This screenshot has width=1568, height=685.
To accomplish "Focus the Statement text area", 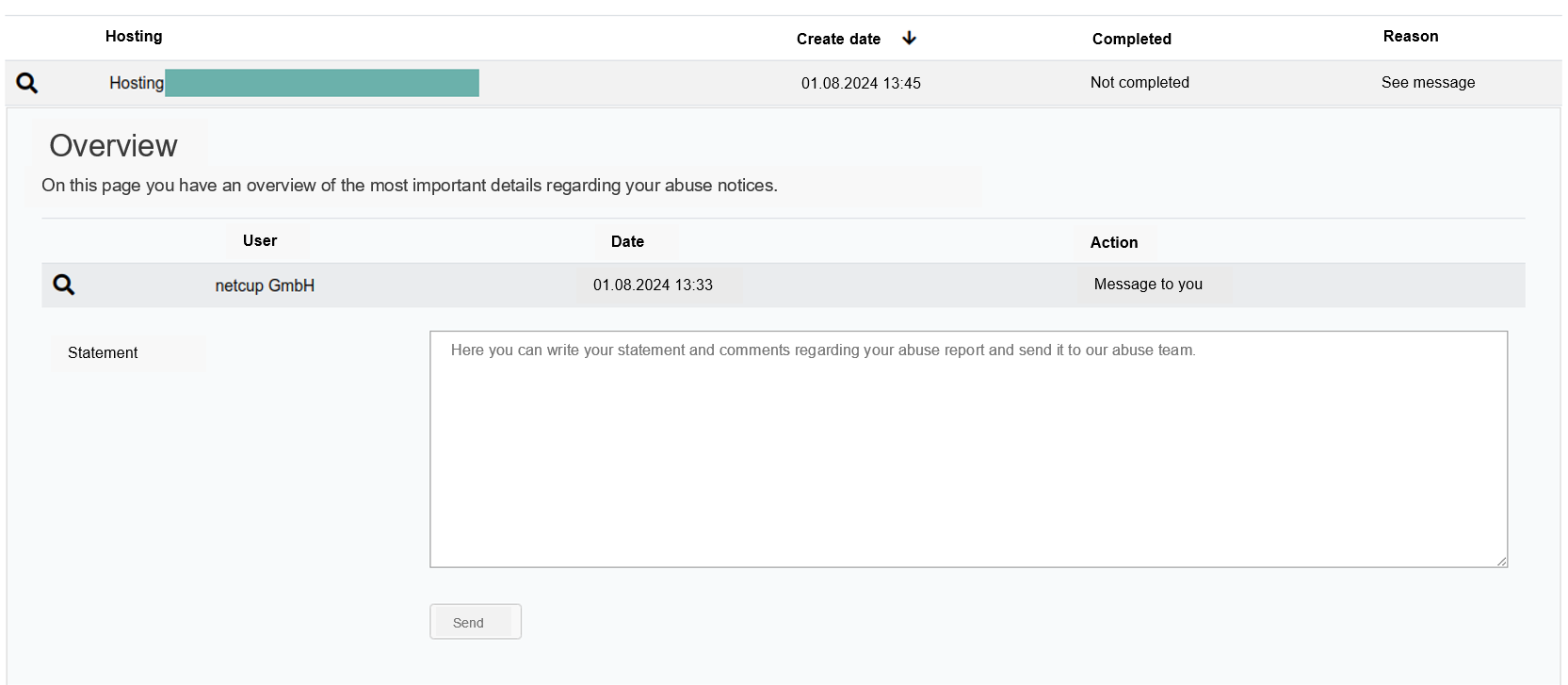I will point(968,449).
